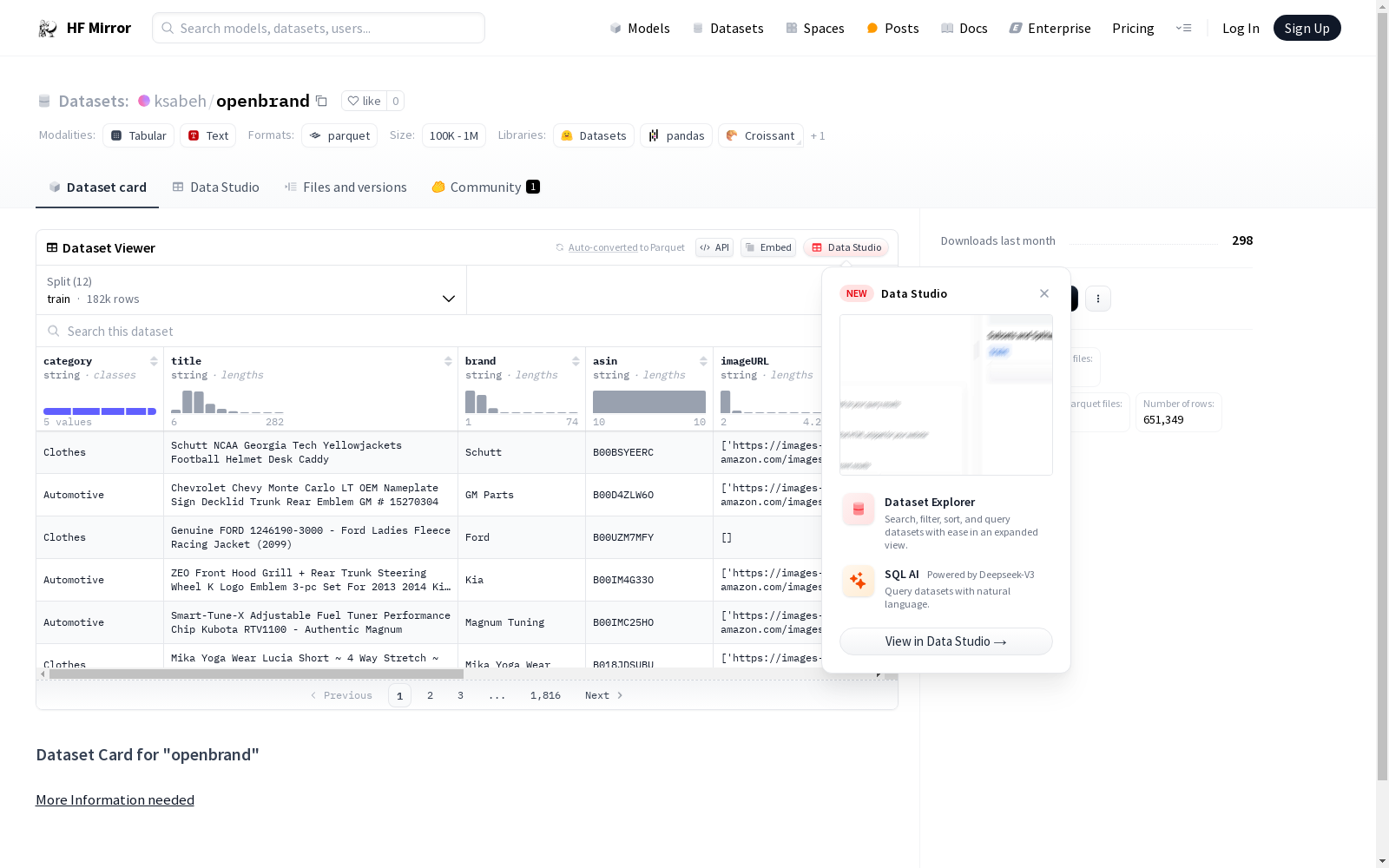Click the three-dot options button
1389x868 pixels.
pos(1098,299)
